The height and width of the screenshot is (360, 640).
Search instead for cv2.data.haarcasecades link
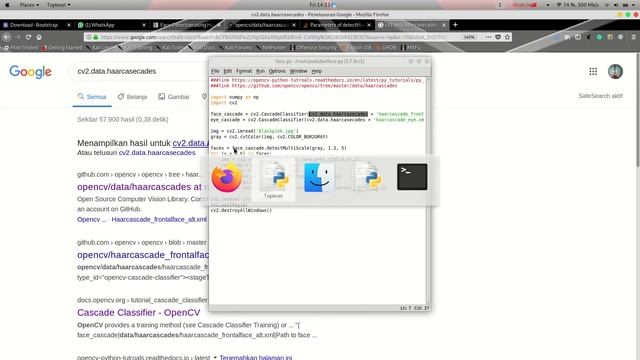click(157, 153)
